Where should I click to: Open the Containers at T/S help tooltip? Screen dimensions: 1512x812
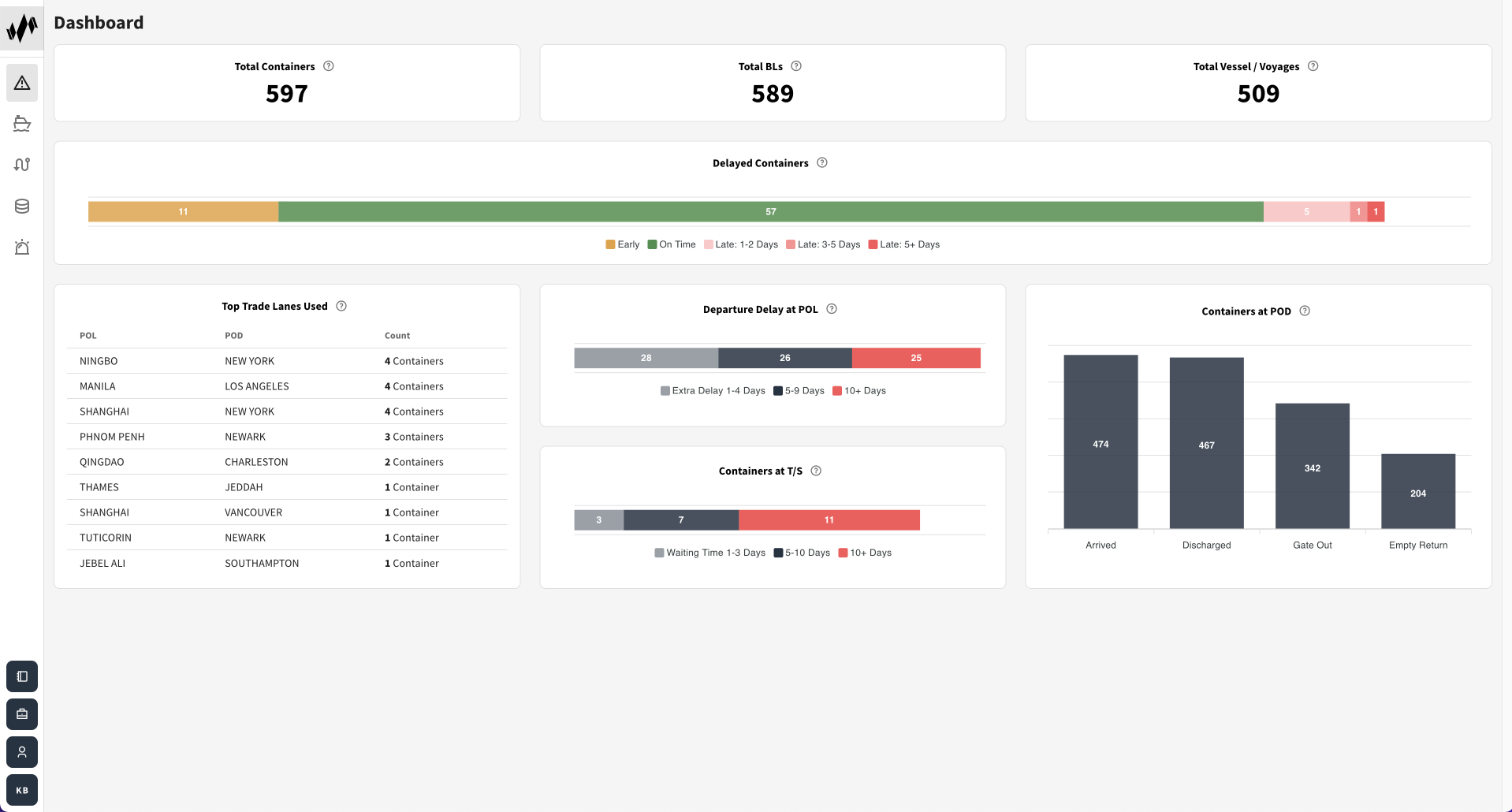816,471
